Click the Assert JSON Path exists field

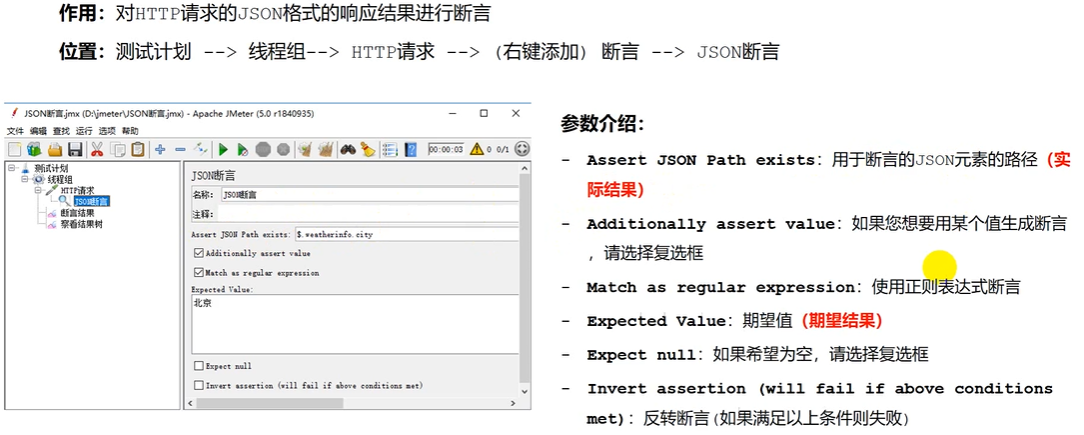click(x=406, y=234)
